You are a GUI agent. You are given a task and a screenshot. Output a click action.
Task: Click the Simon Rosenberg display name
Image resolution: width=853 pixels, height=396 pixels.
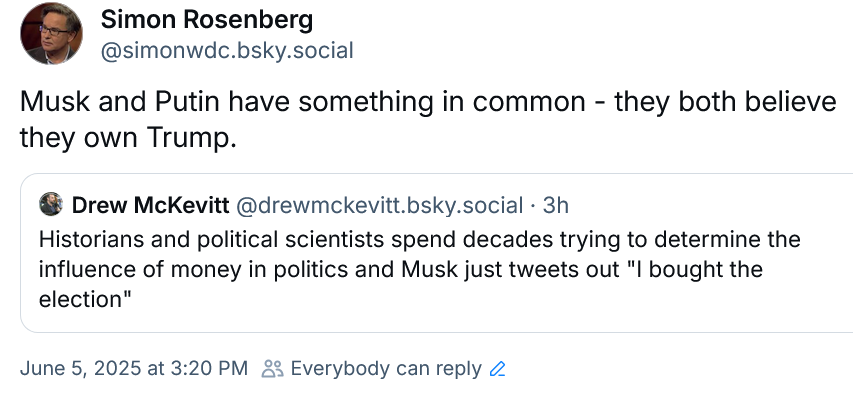click(207, 20)
